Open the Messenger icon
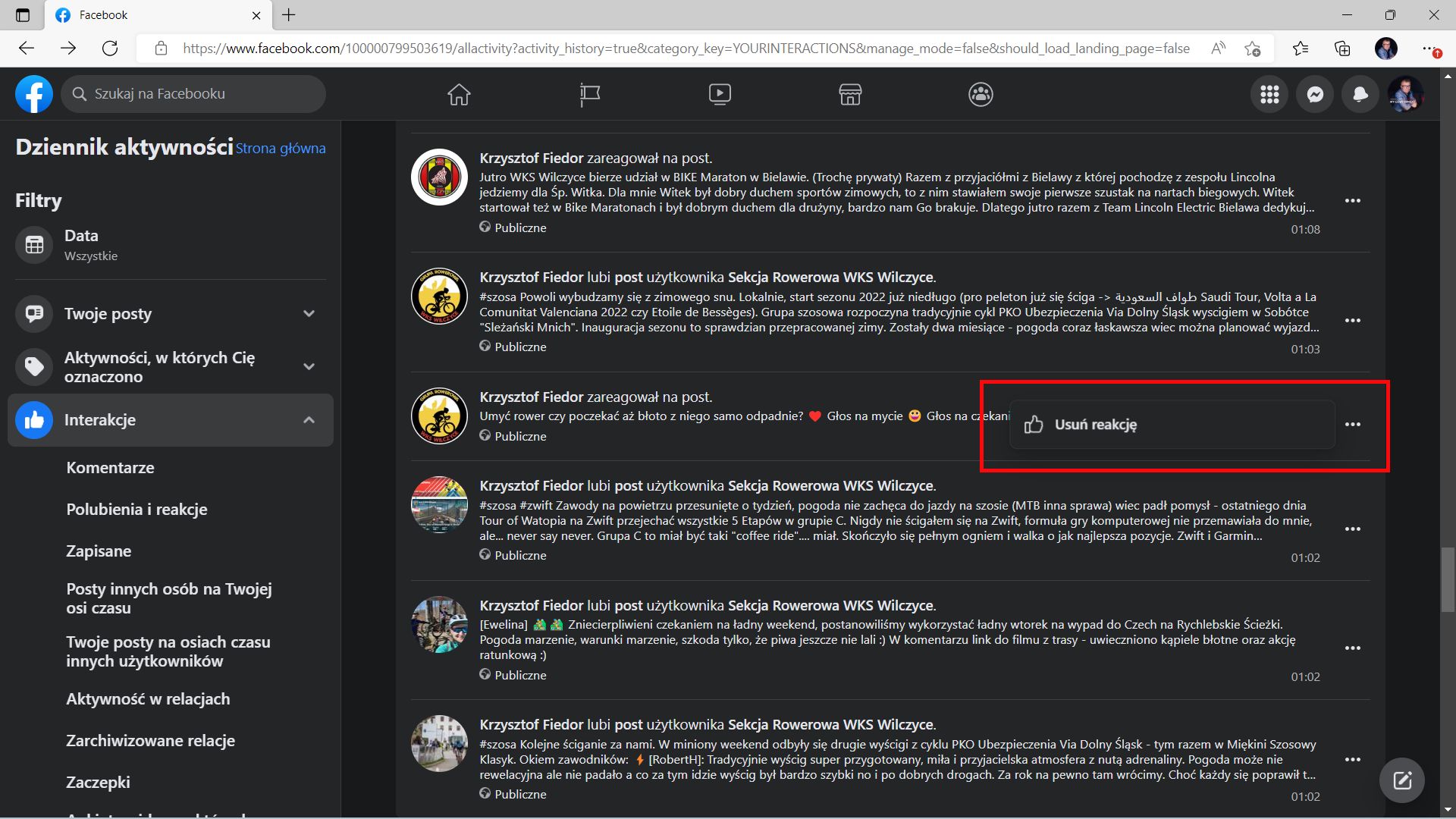1456x819 pixels. [x=1315, y=94]
